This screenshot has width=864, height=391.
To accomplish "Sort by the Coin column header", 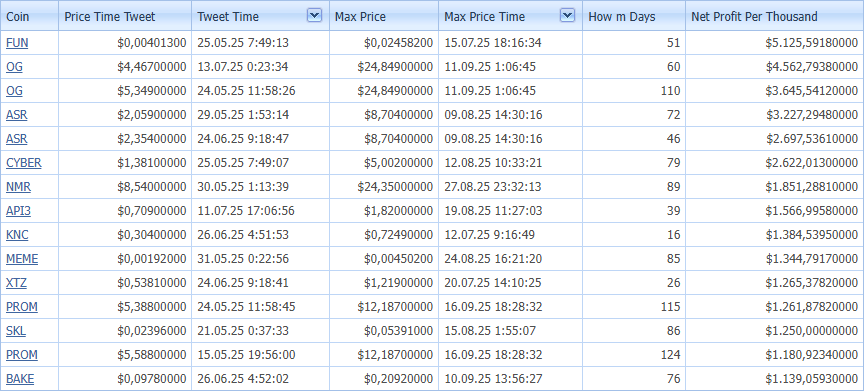I will pos(29,16).
